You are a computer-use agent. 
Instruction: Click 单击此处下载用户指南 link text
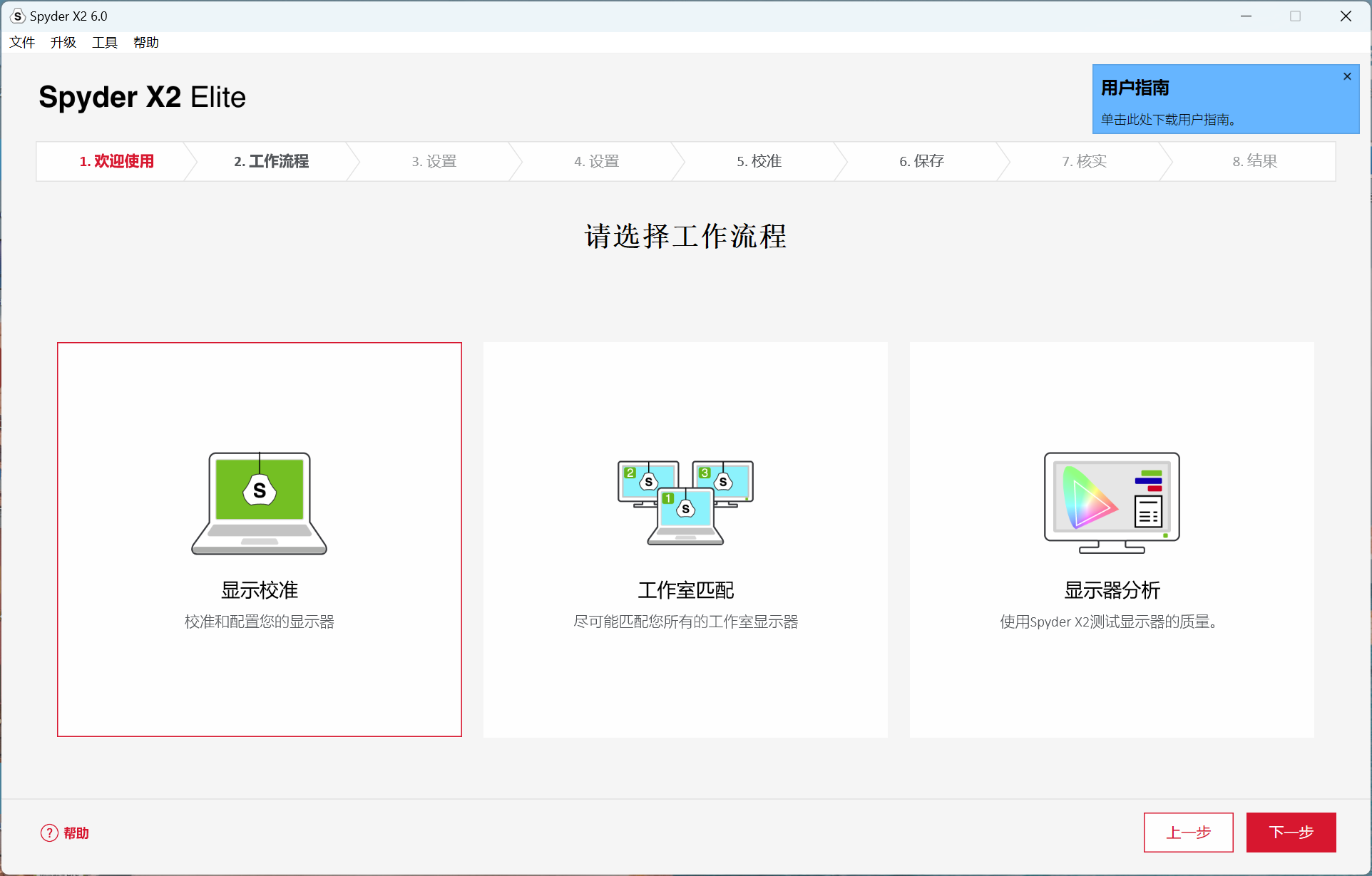point(1168,119)
